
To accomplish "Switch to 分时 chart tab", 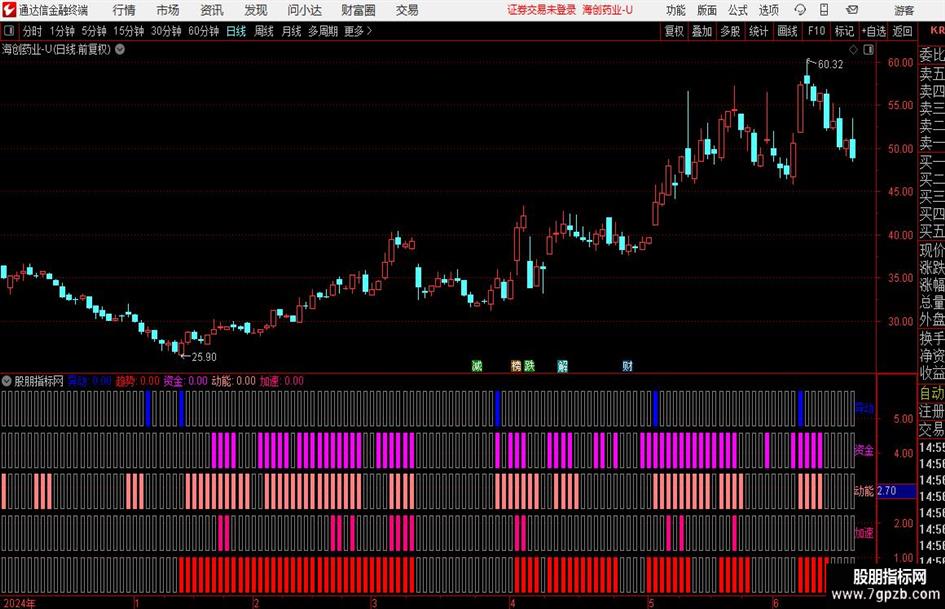I will [x=33, y=31].
